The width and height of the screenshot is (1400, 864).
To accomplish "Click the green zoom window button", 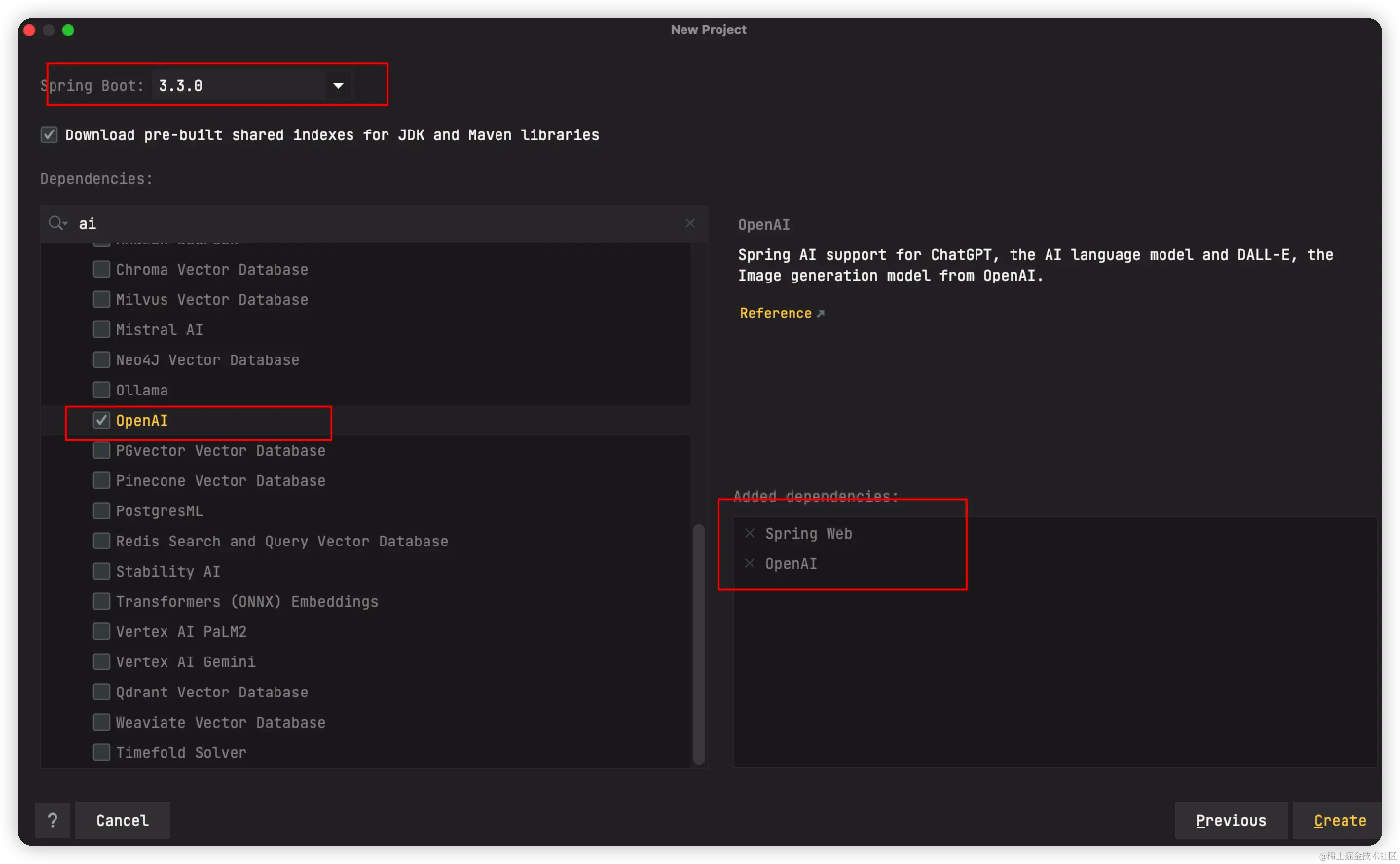I will [x=68, y=30].
